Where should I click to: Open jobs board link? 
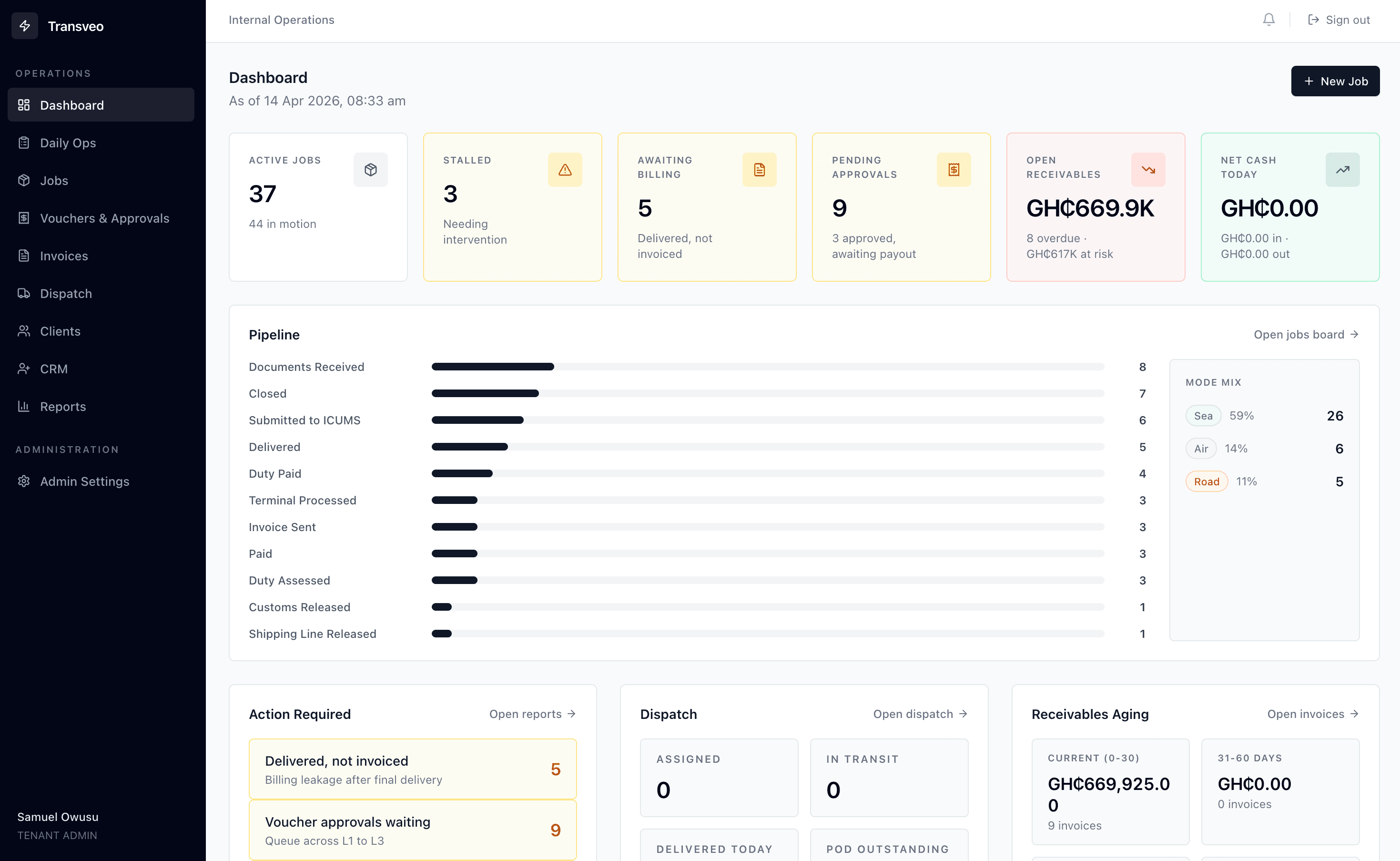(1307, 334)
